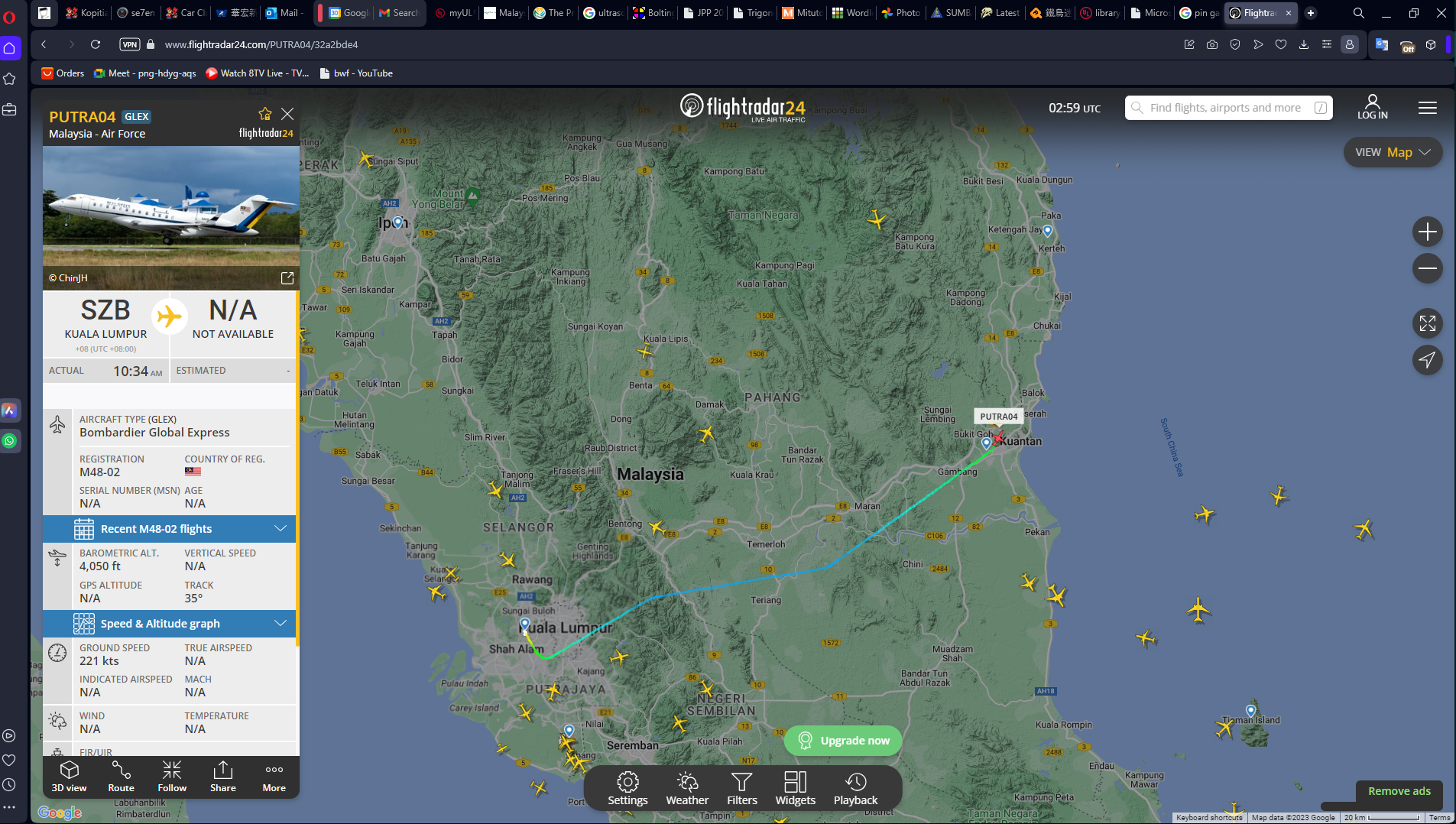Open Opera sidebar bookmarks heart
Screen dimensions: 1456x824
point(9,760)
